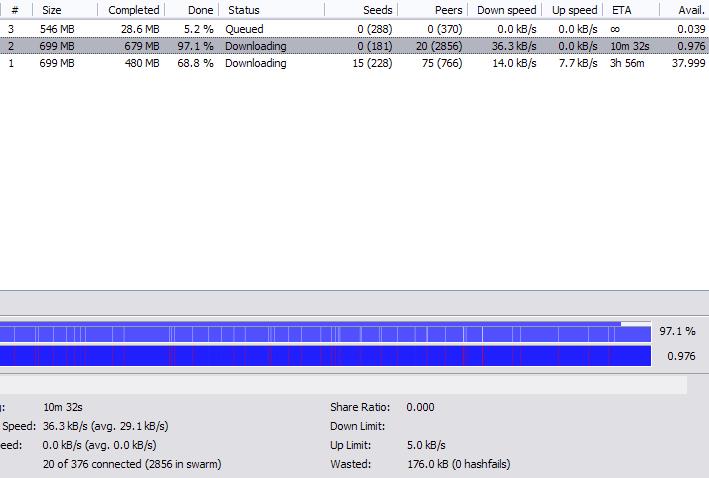Screen dimensions: 709x478
Task: Click the 20 (2856) peers cell
Action: pos(439,46)
